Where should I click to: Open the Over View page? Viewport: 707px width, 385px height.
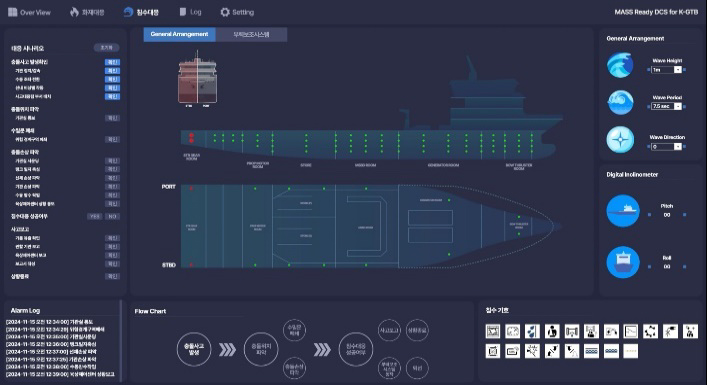coord(29,12)
